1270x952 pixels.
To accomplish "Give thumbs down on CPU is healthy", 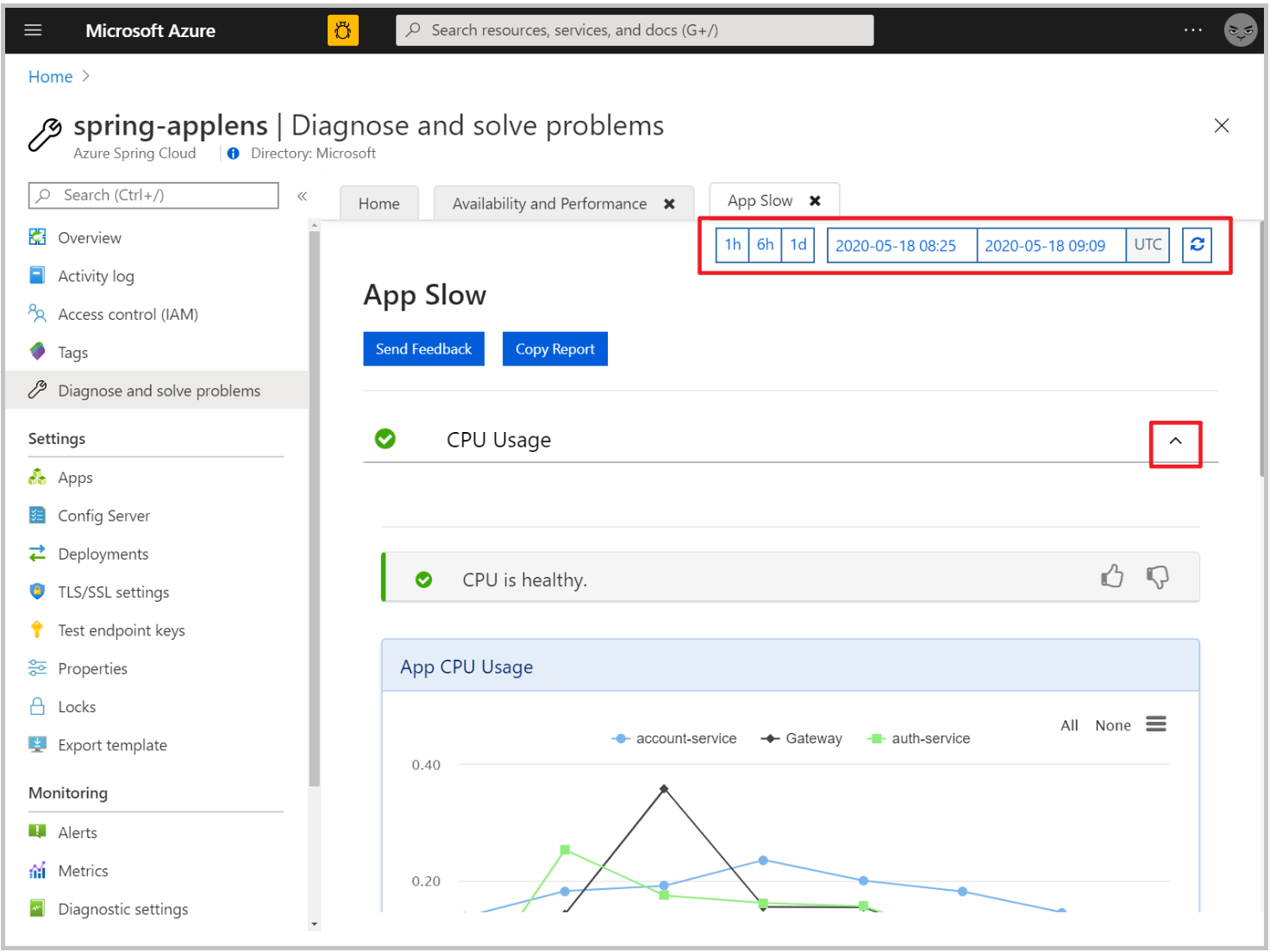I will tap(1157, 577).
